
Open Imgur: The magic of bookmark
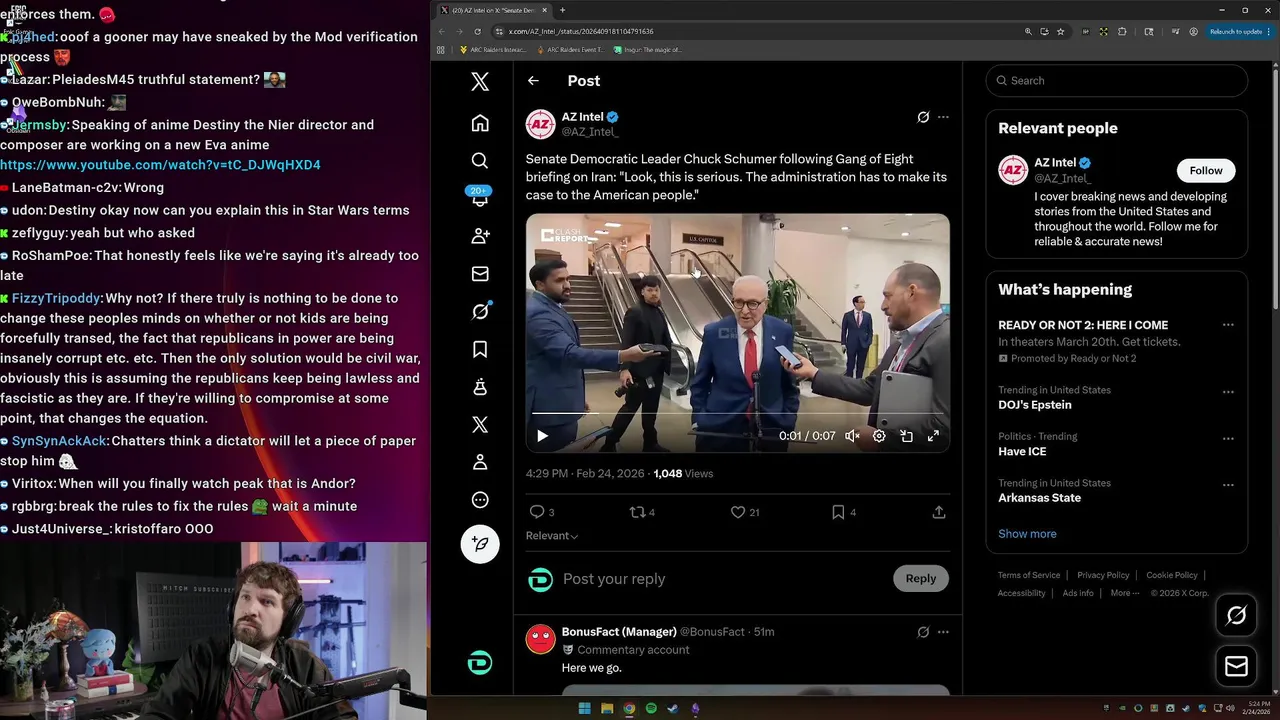pyautogui.click(x=648, y=49)
